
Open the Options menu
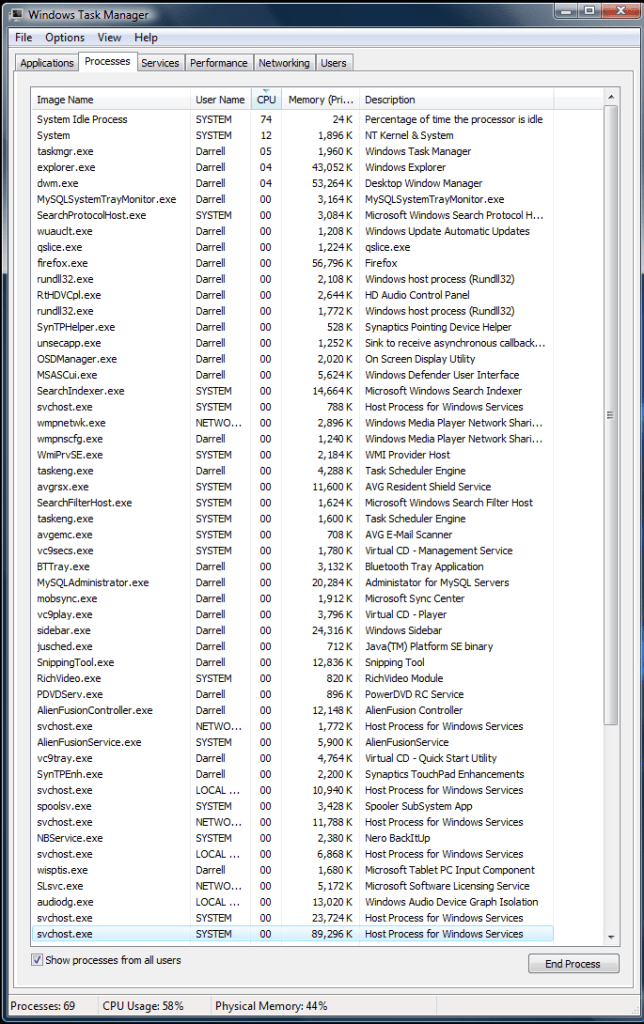65,38
